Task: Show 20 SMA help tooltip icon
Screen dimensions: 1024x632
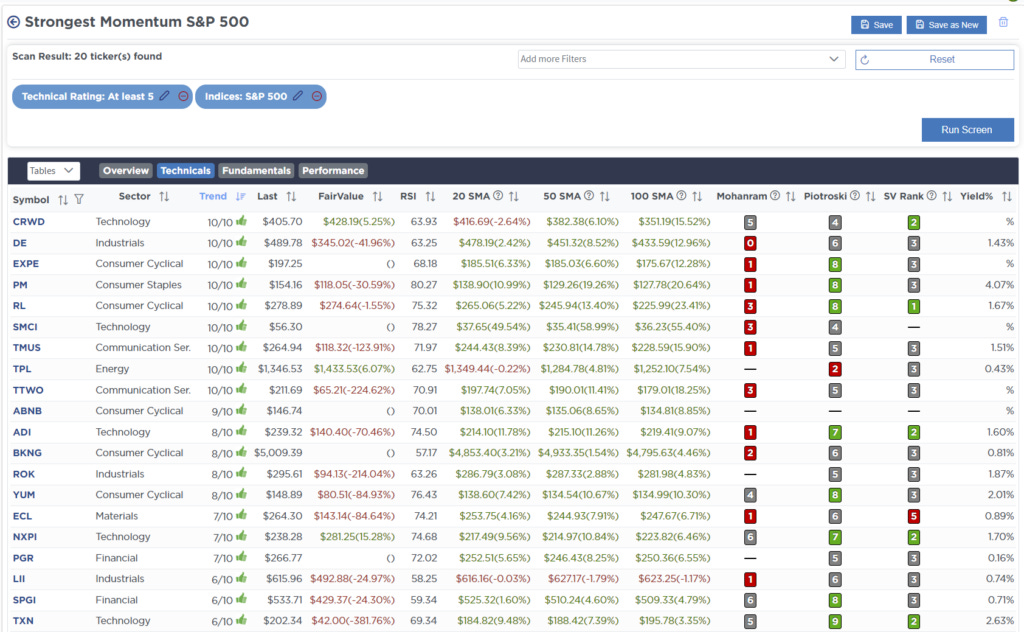Action: click(498, 196)
